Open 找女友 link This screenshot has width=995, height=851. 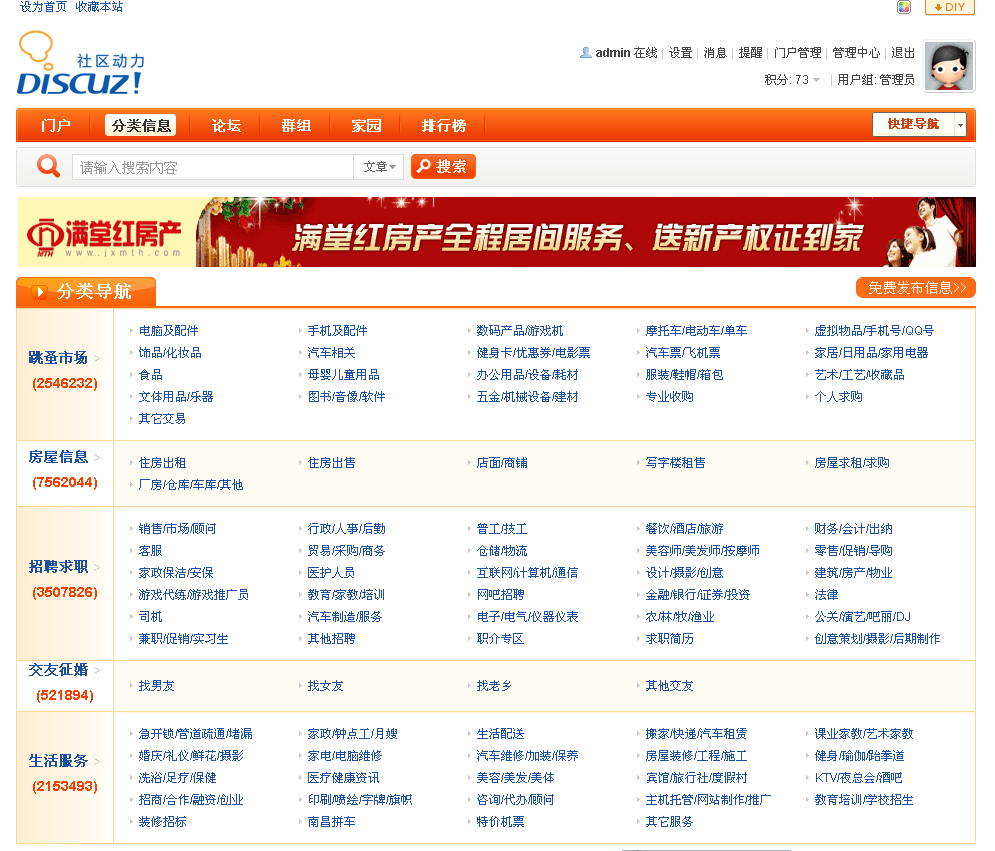325,686
